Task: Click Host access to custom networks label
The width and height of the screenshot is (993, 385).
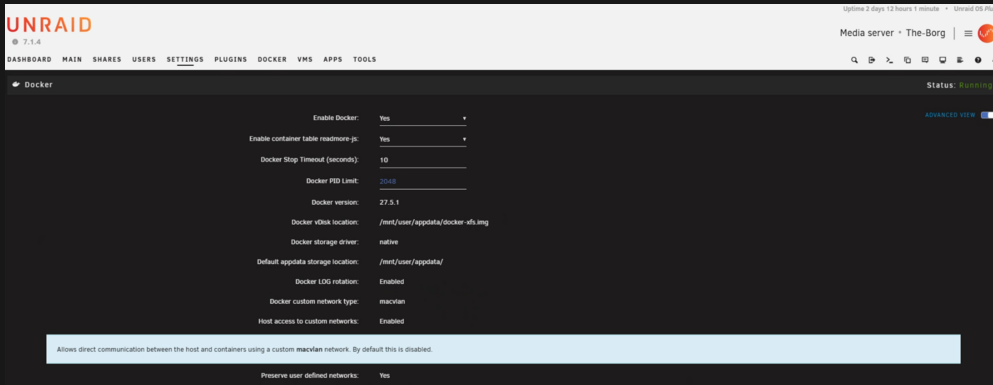Action: pyautogui.click(x=308, y=321)
